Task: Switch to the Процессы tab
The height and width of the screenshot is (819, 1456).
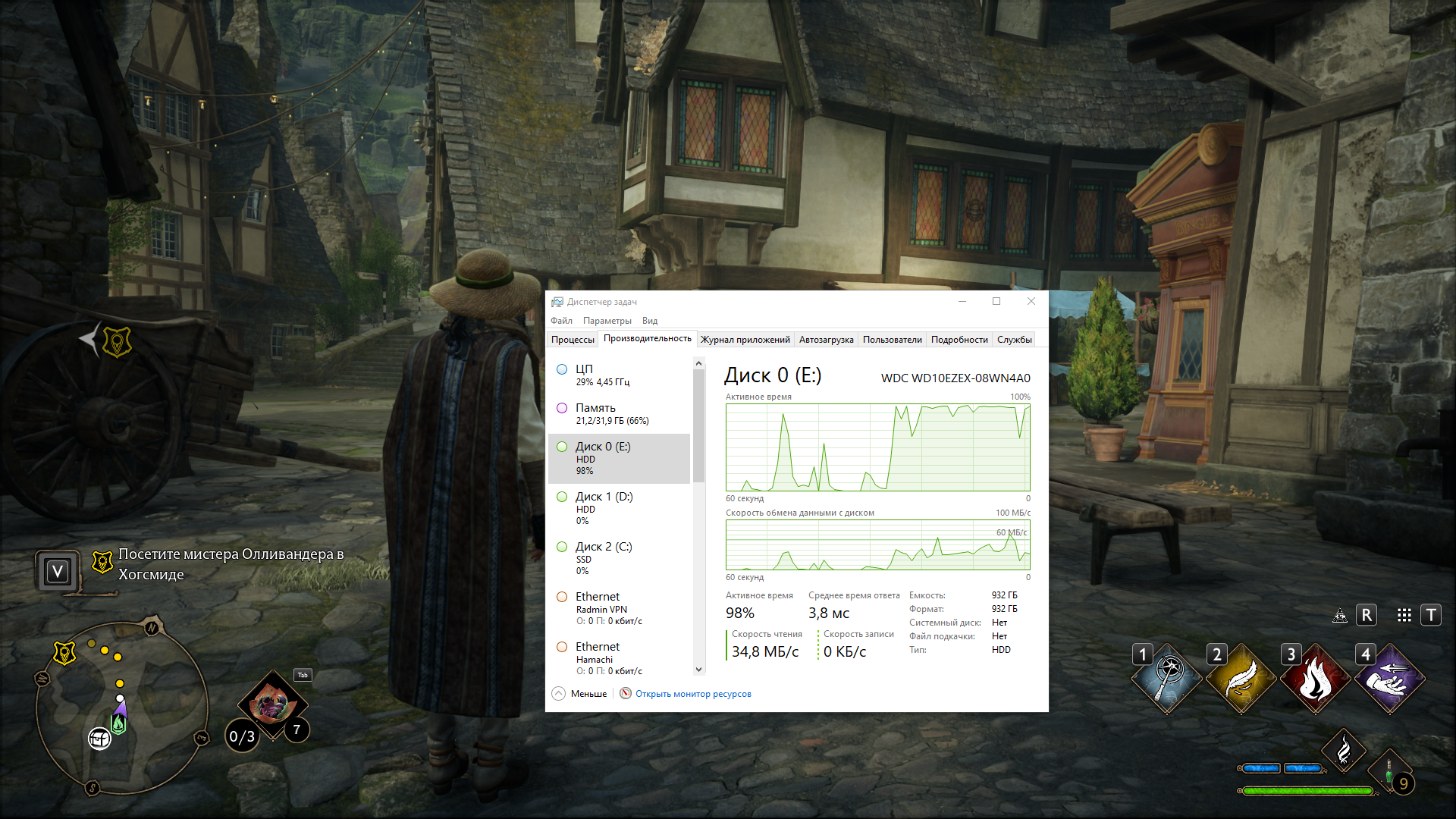Action: (573, 340)
